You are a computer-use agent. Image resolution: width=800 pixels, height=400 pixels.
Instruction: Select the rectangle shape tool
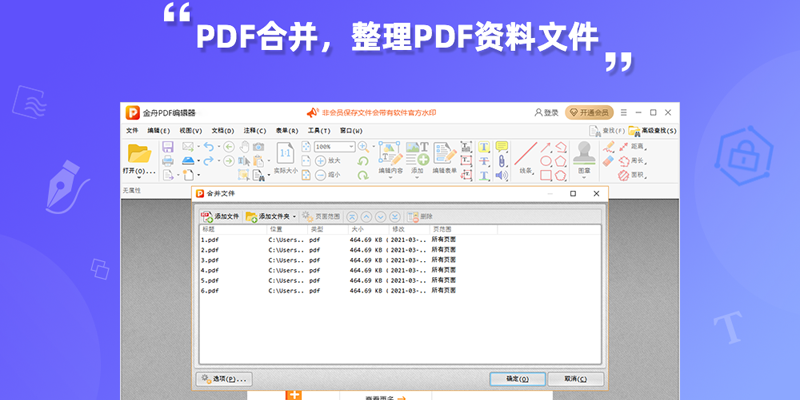[x=545, y=175]
